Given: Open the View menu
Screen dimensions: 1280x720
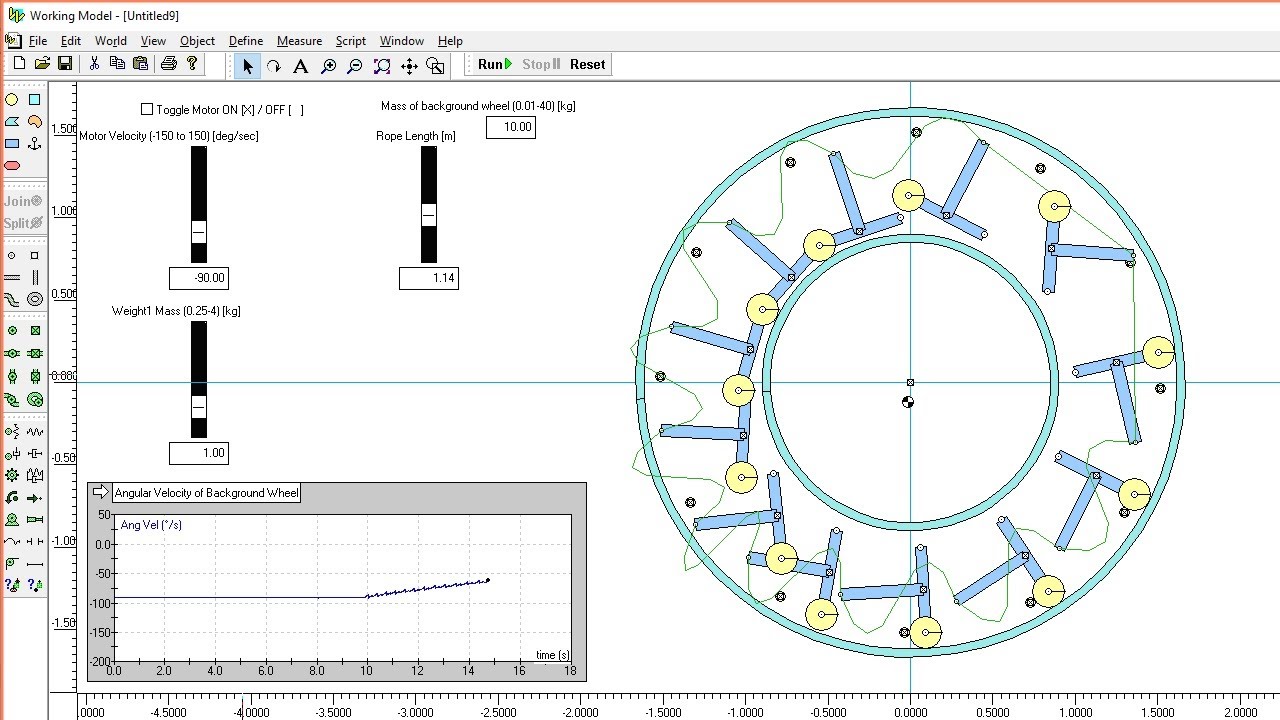Looking at the screenshot, I should (x=153, y=41).
